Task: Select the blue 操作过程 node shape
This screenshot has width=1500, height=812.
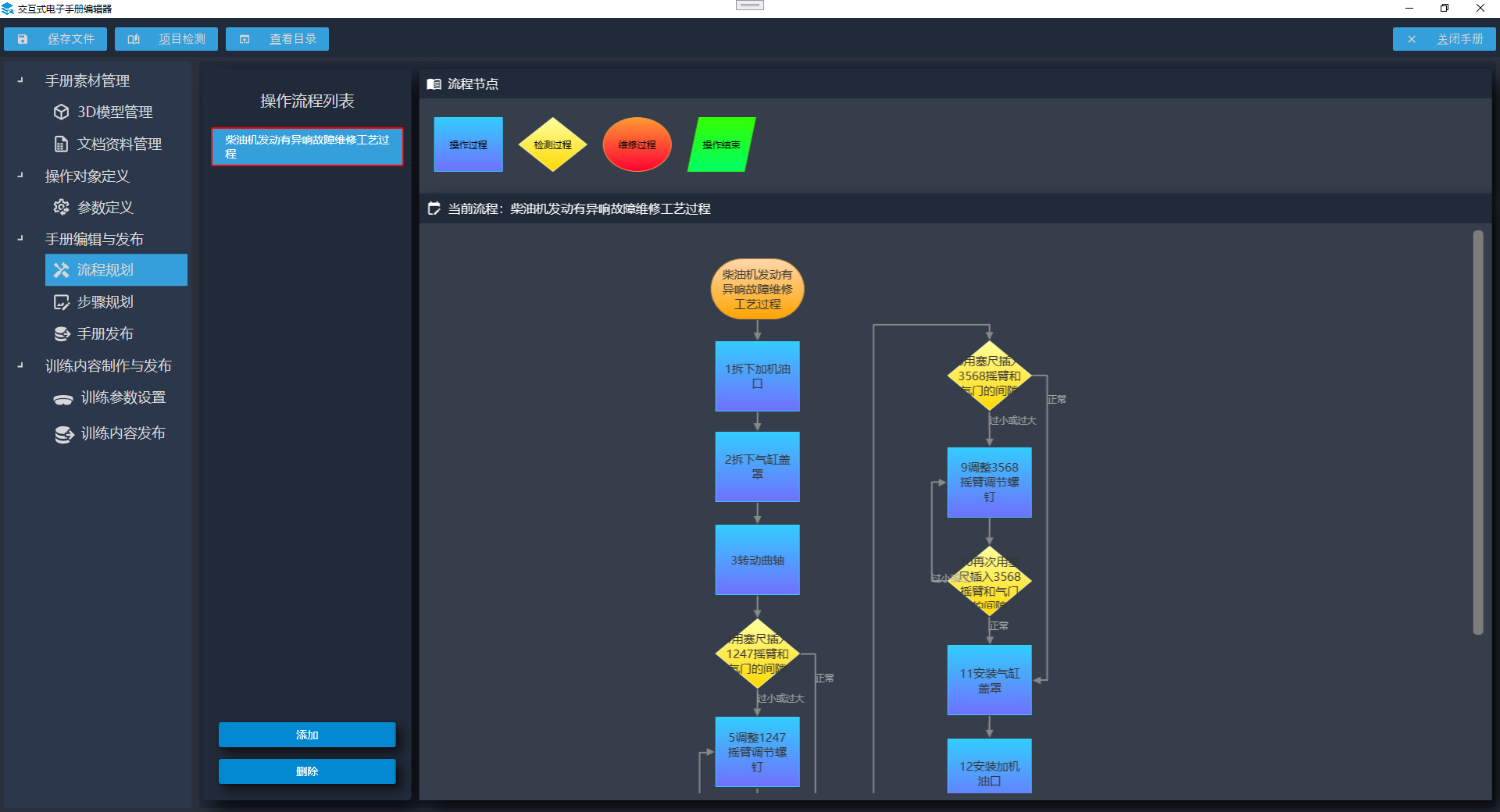Action: [x=468, y=144]
